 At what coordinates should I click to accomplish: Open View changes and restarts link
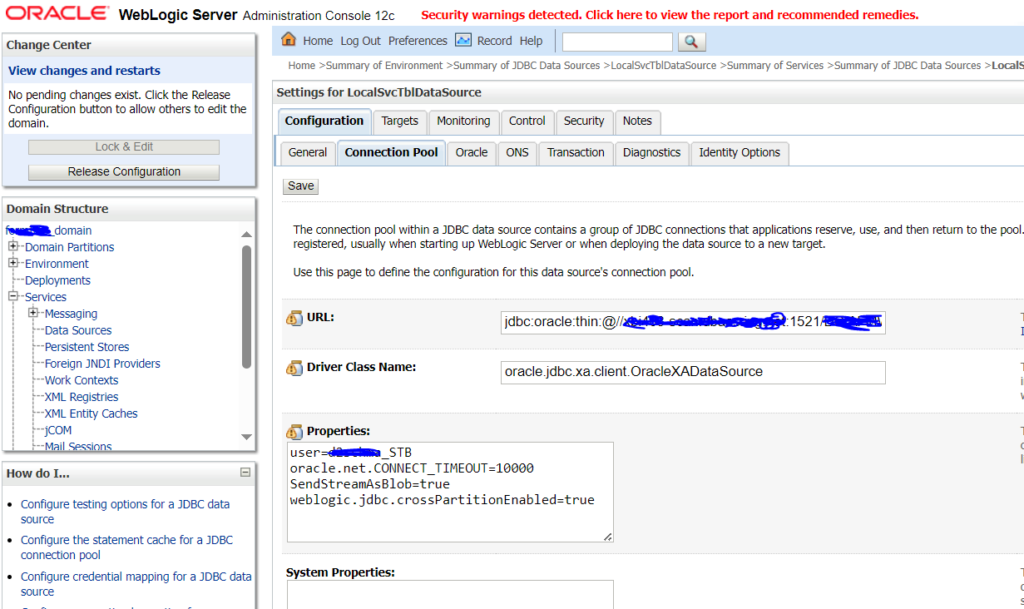pos(84,70)
